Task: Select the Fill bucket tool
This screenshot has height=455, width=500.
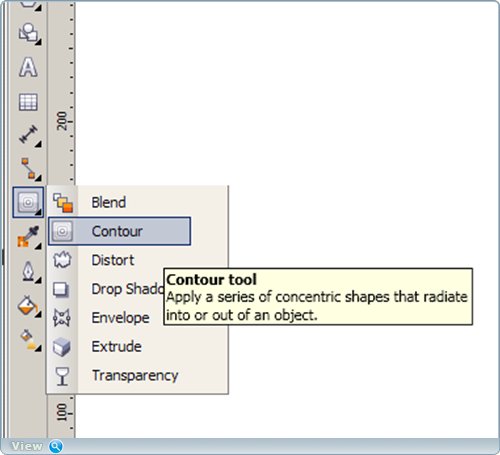Action: coord(27,305)
